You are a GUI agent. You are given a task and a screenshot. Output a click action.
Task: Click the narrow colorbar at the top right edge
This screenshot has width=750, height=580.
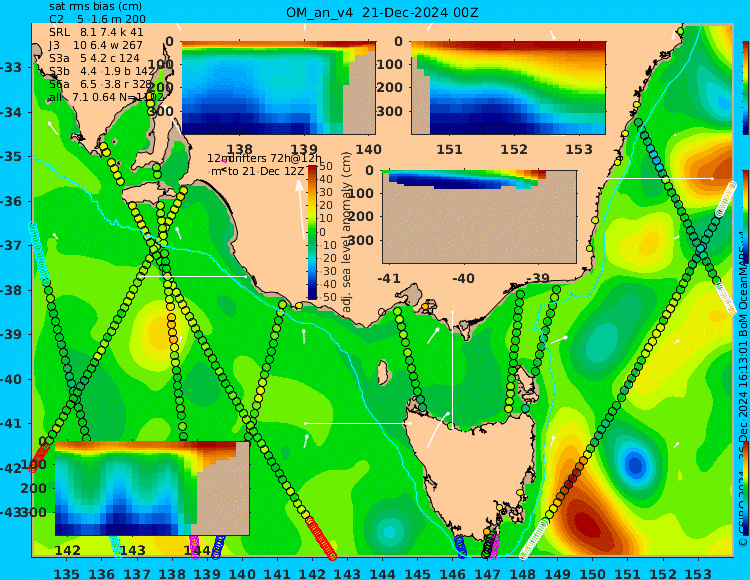click(745, 88)
